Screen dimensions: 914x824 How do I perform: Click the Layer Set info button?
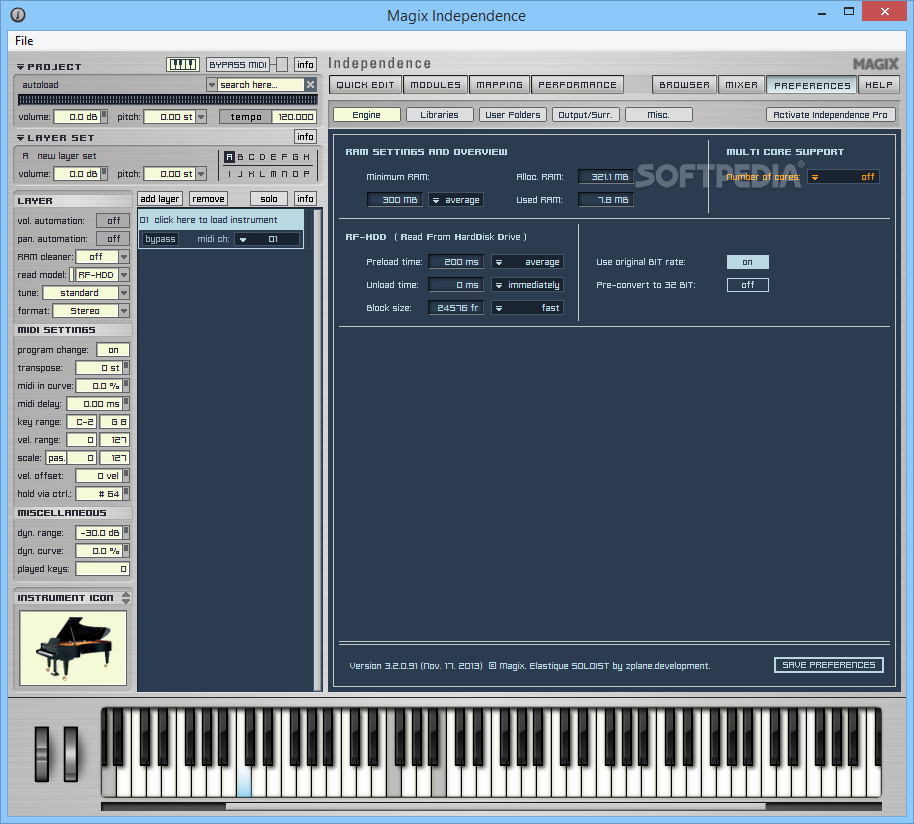[305, 136]
